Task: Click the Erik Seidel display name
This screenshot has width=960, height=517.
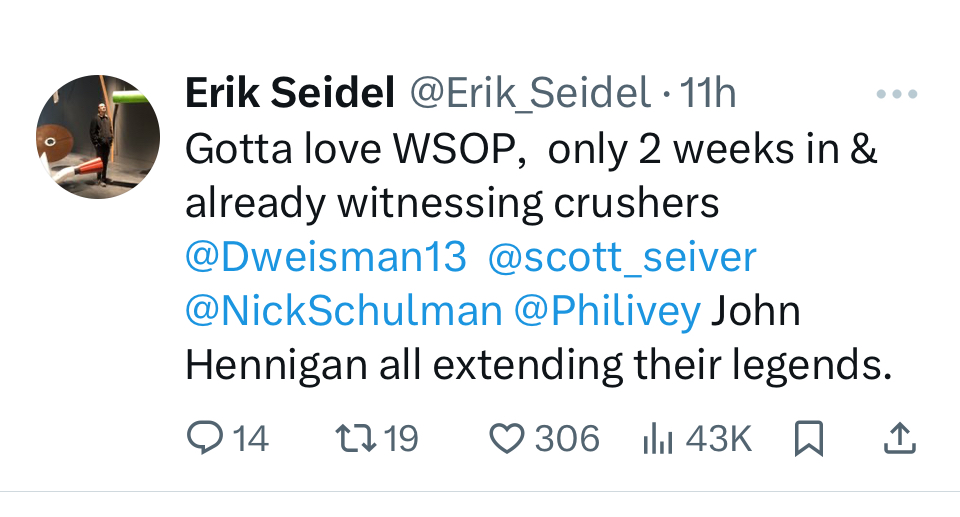Action: click(x=289, y=95)
